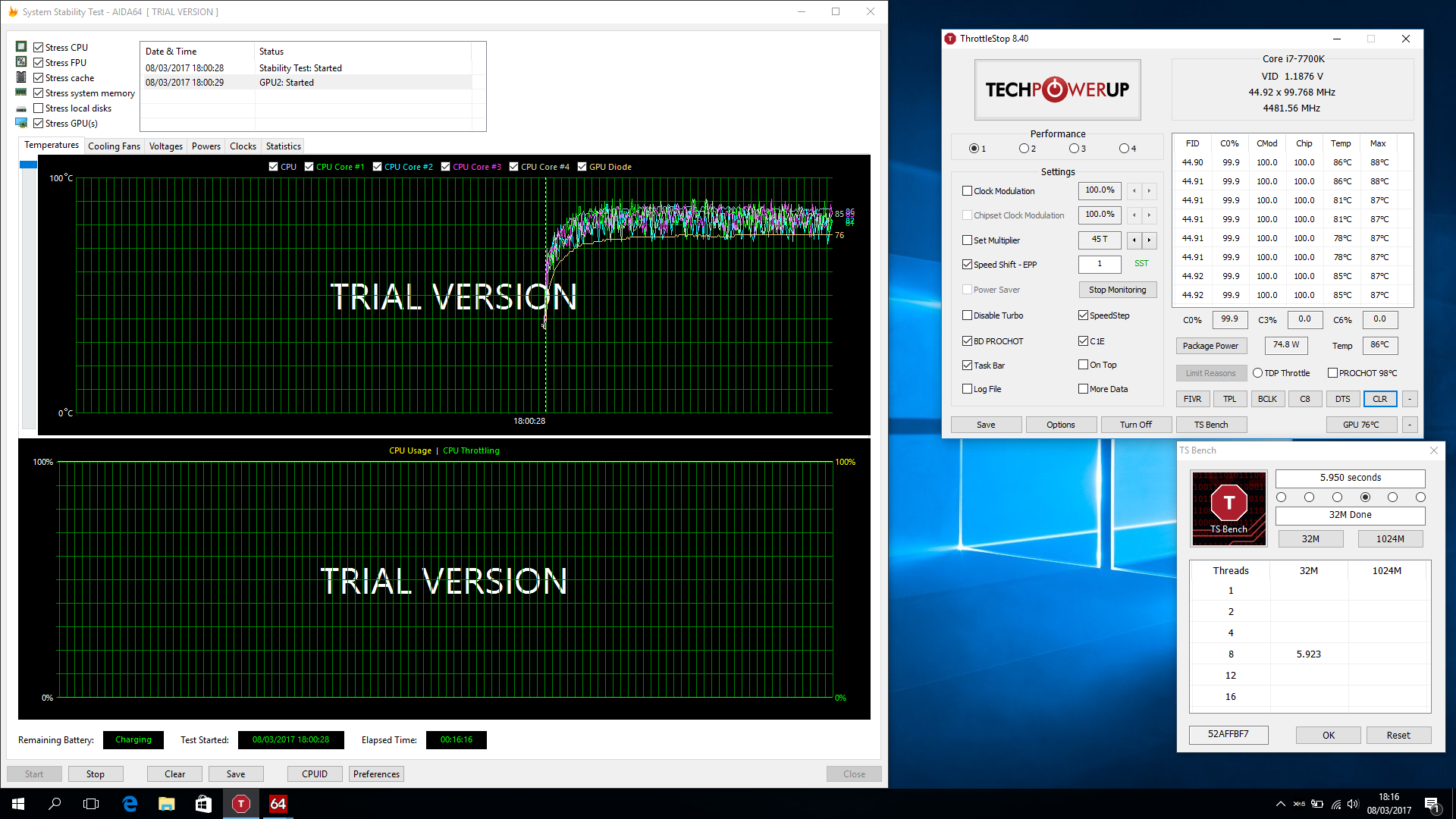Switch to the Voltages tab
This screenshot has width=1456, height=819.
(165, 146)
